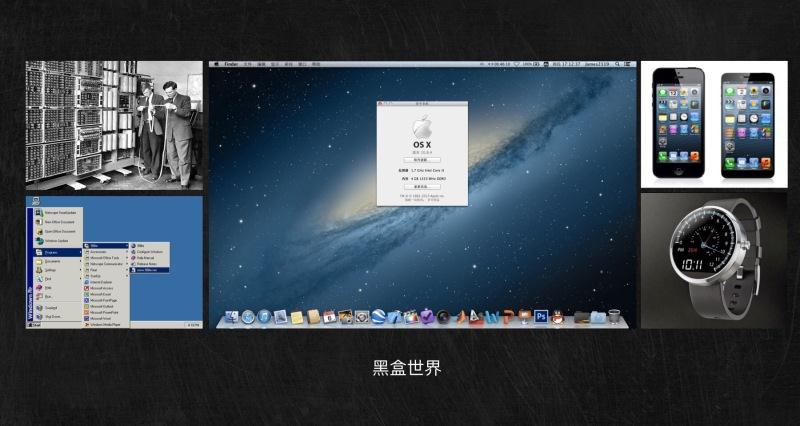Click the James1119 user name menu
Image resolution: width=800 pixels, height=426 pixels.
pos(597,64)
